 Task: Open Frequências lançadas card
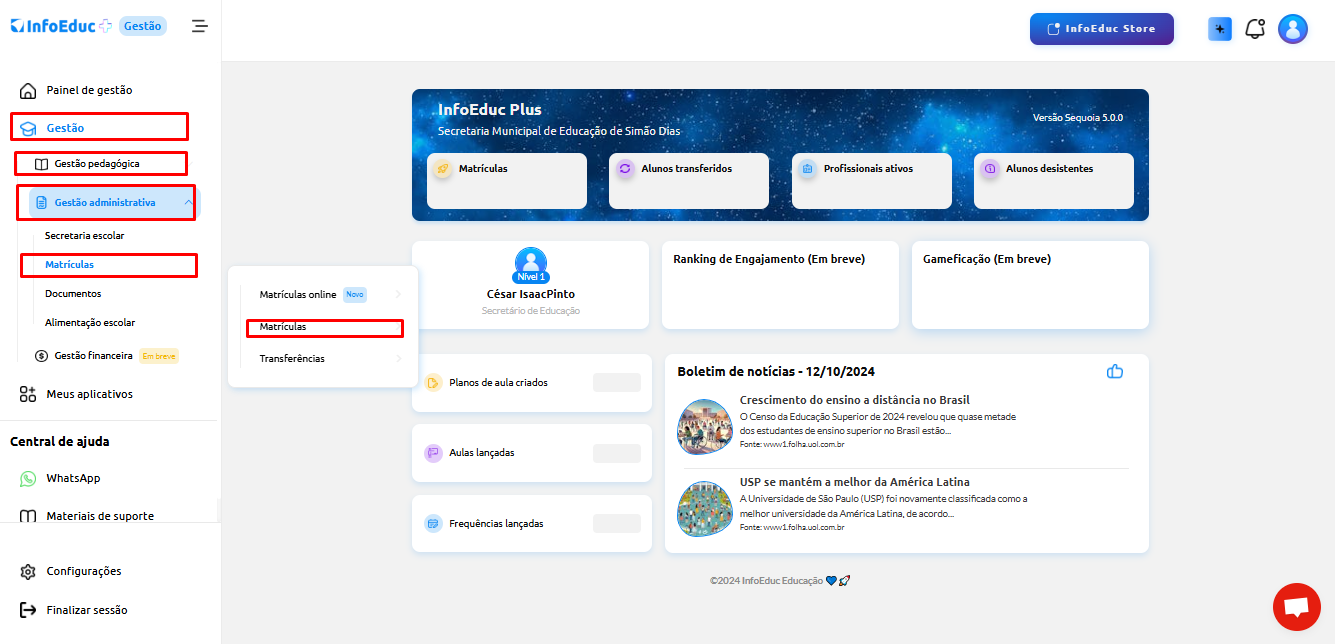[x=532, y=523]
